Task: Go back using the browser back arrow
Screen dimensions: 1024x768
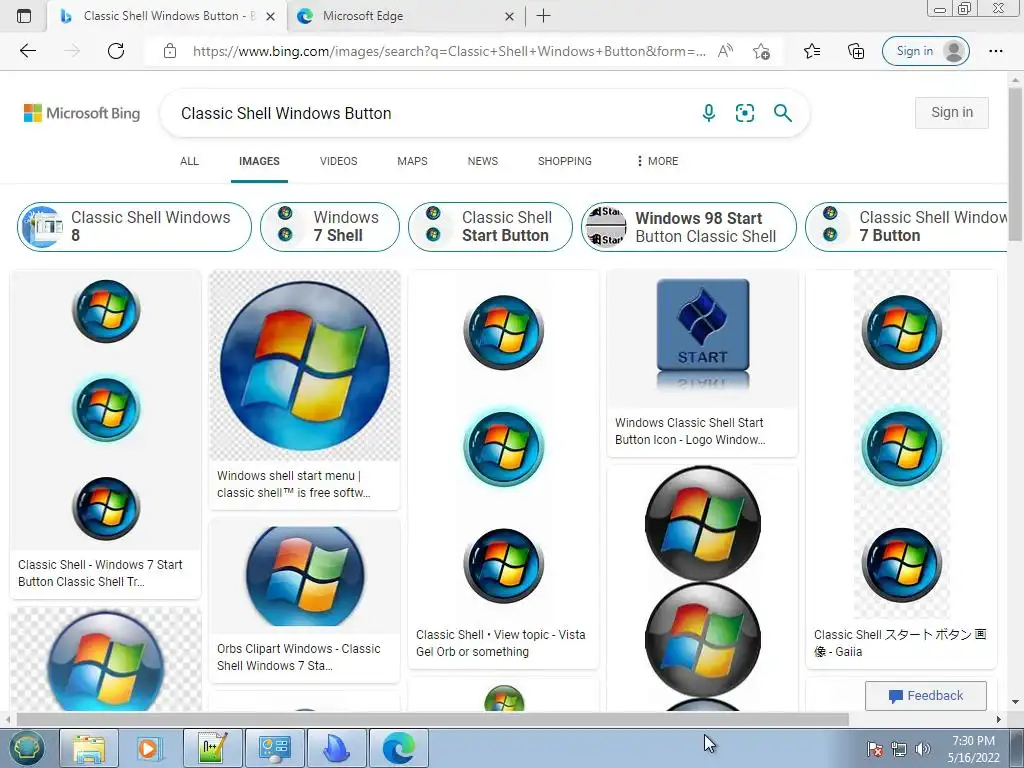Action: click(x=27, y=51)
